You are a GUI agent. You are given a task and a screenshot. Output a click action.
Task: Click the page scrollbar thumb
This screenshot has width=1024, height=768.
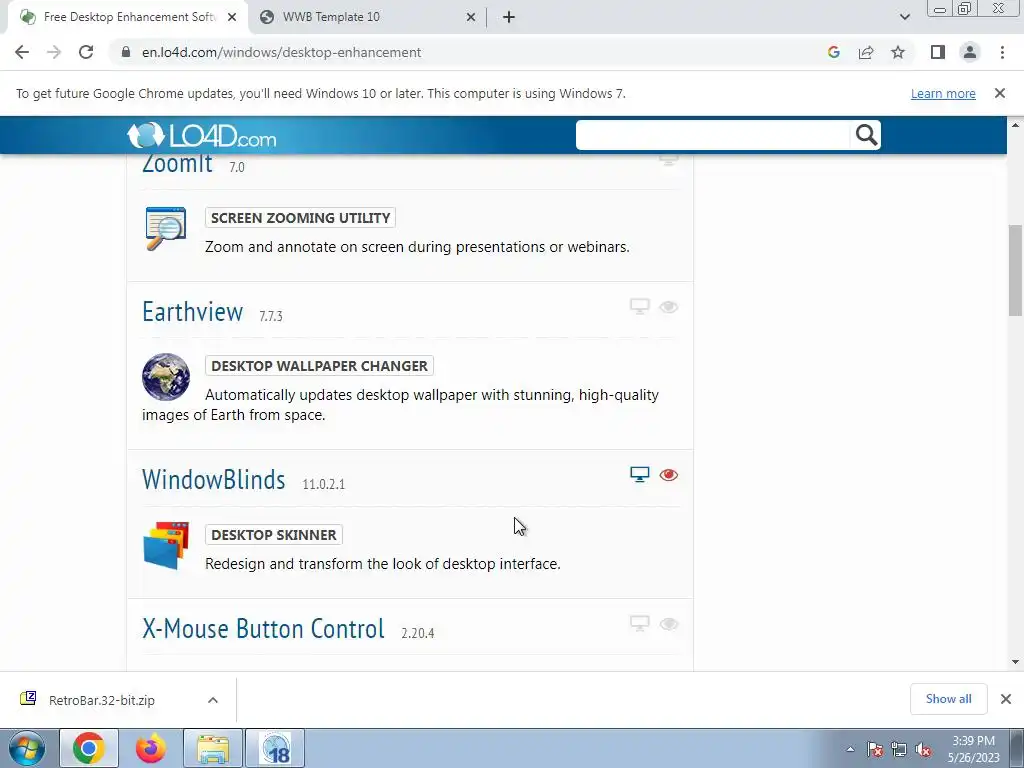tap(1016, 270)
